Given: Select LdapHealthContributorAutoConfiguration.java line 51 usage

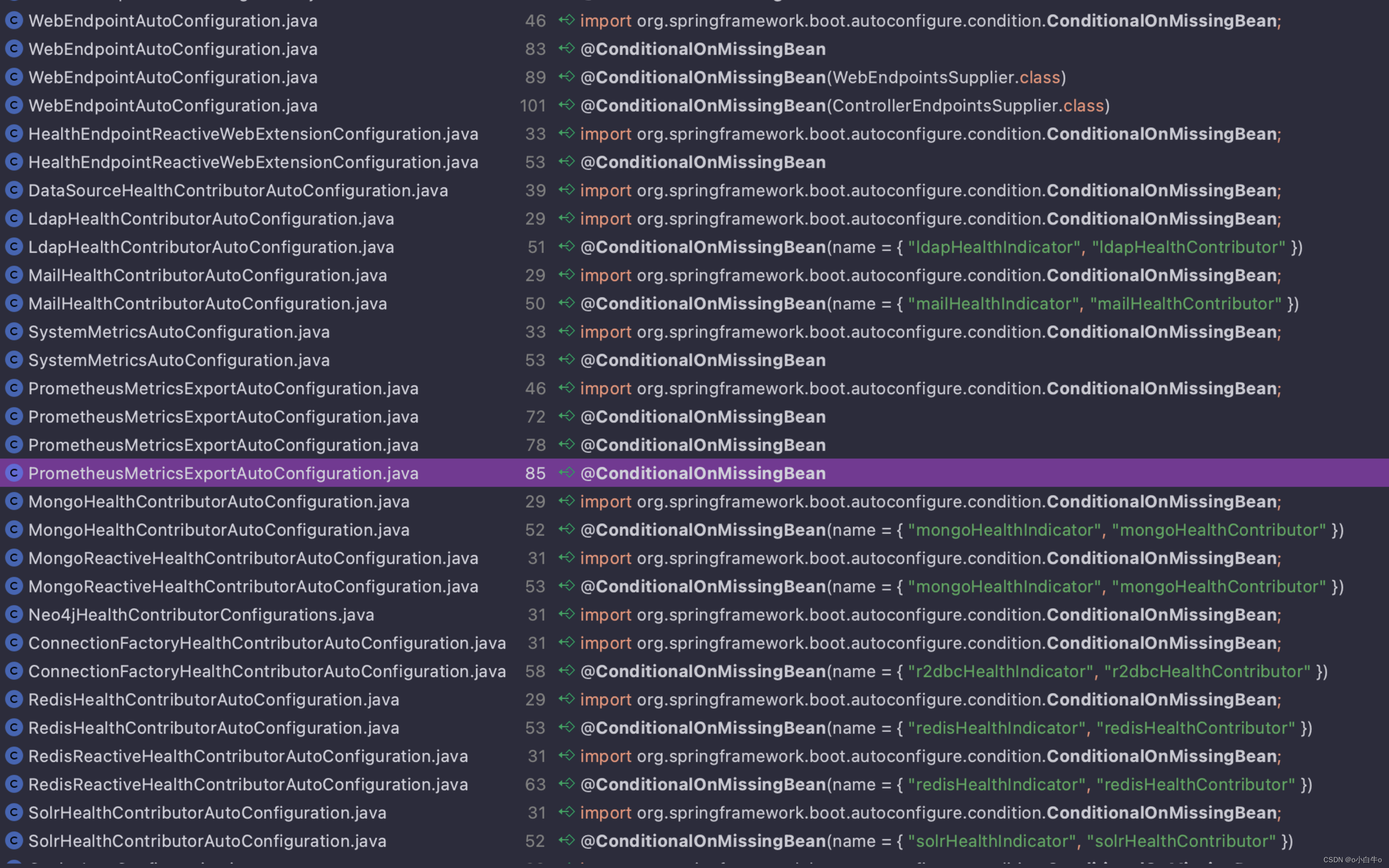Looking at the screenshot, I should click(211, 247).
